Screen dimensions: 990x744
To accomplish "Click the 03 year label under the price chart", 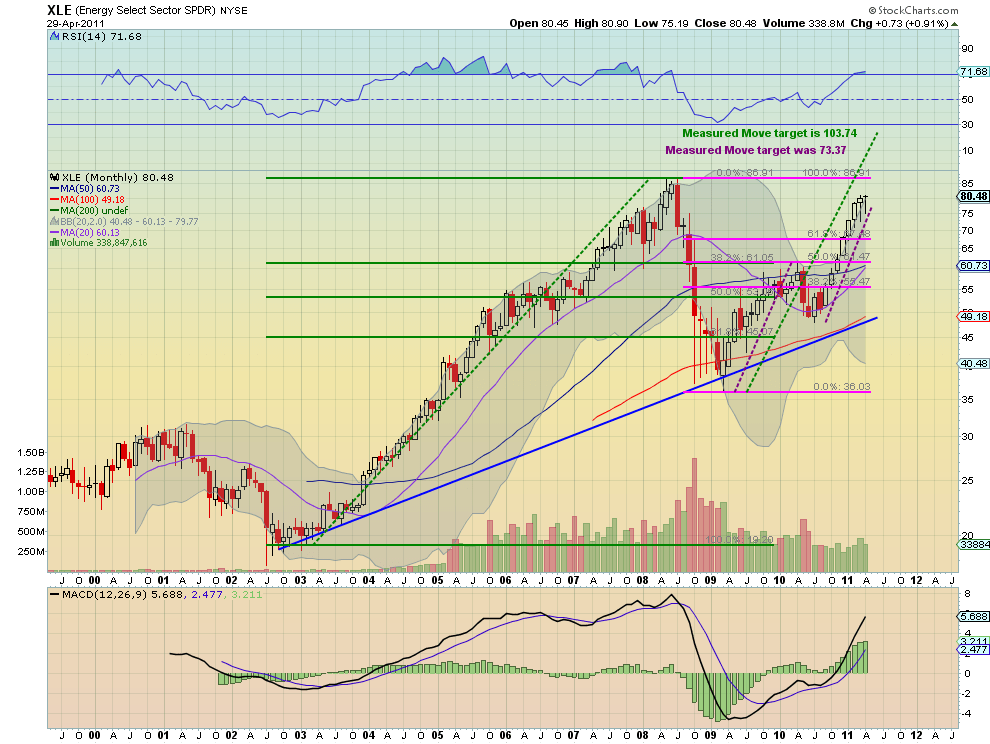I will click(x=301, y=580).
